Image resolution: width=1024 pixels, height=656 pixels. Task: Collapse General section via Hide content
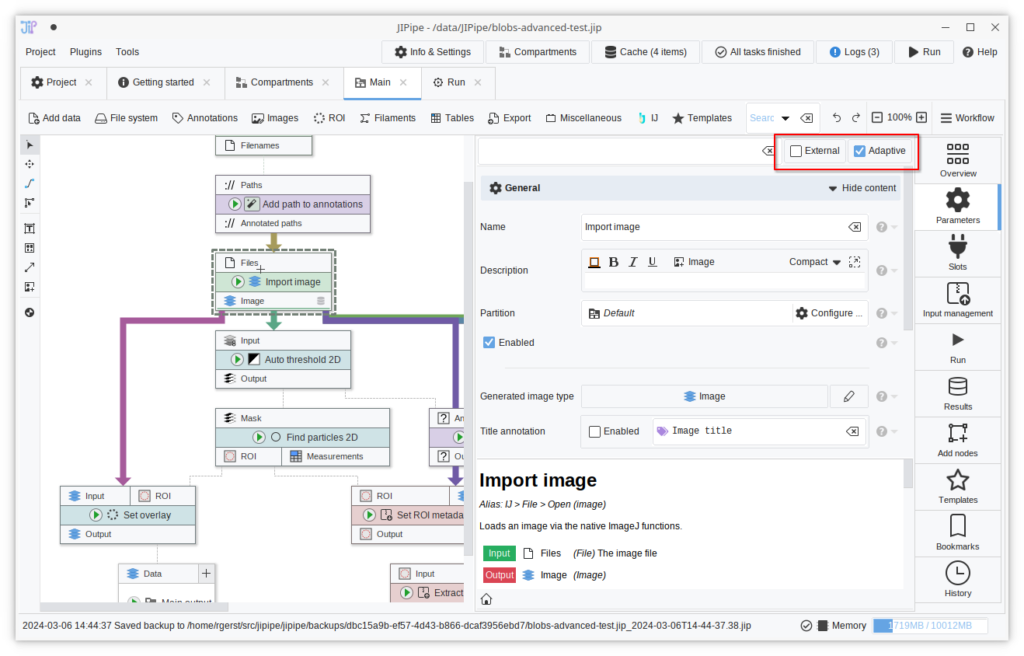pyautogui.click(x=862, y=188)
